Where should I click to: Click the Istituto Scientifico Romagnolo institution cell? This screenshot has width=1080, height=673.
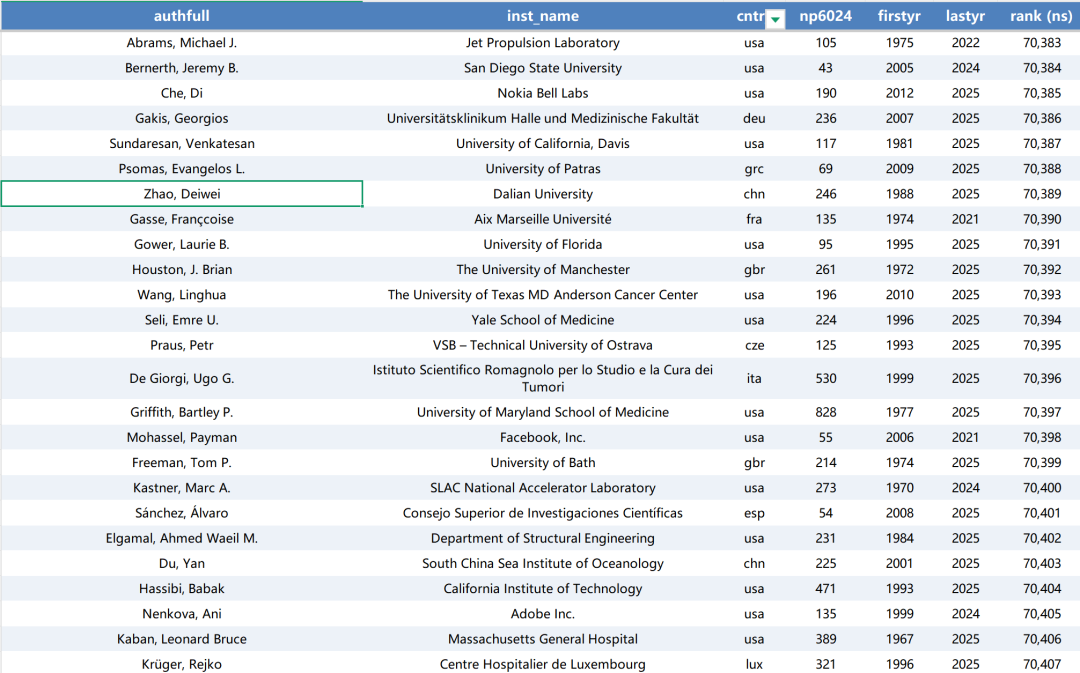coord(542,378)
